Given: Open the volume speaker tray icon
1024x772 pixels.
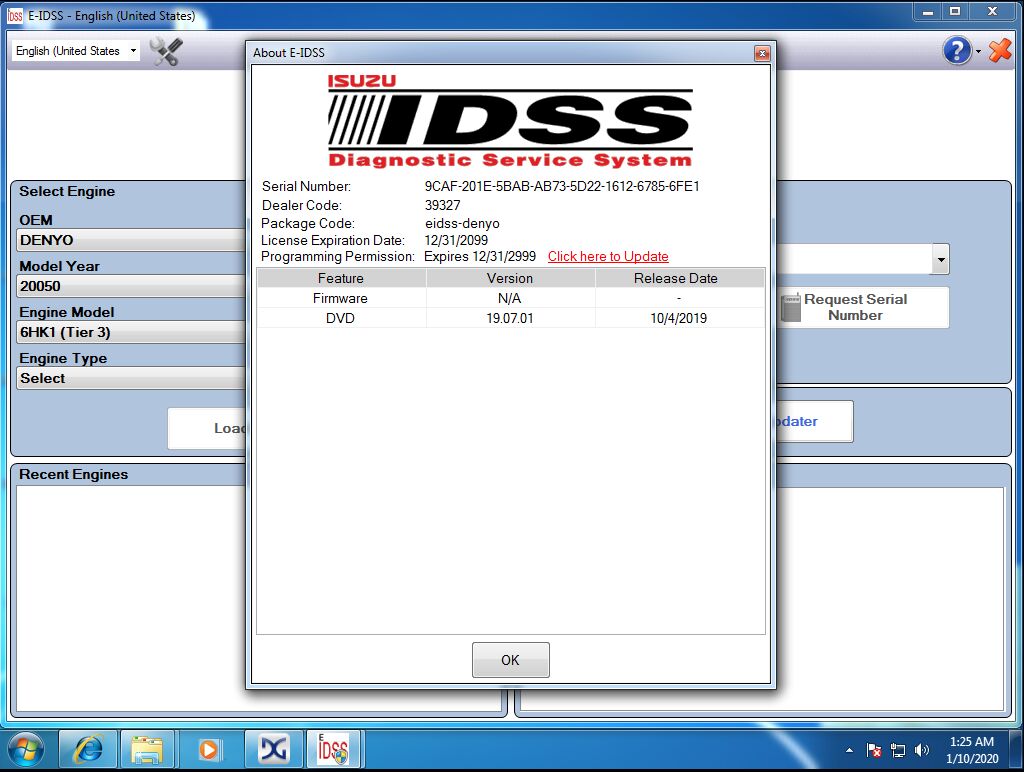Looking at the screenshot, I should click(921, 750).
